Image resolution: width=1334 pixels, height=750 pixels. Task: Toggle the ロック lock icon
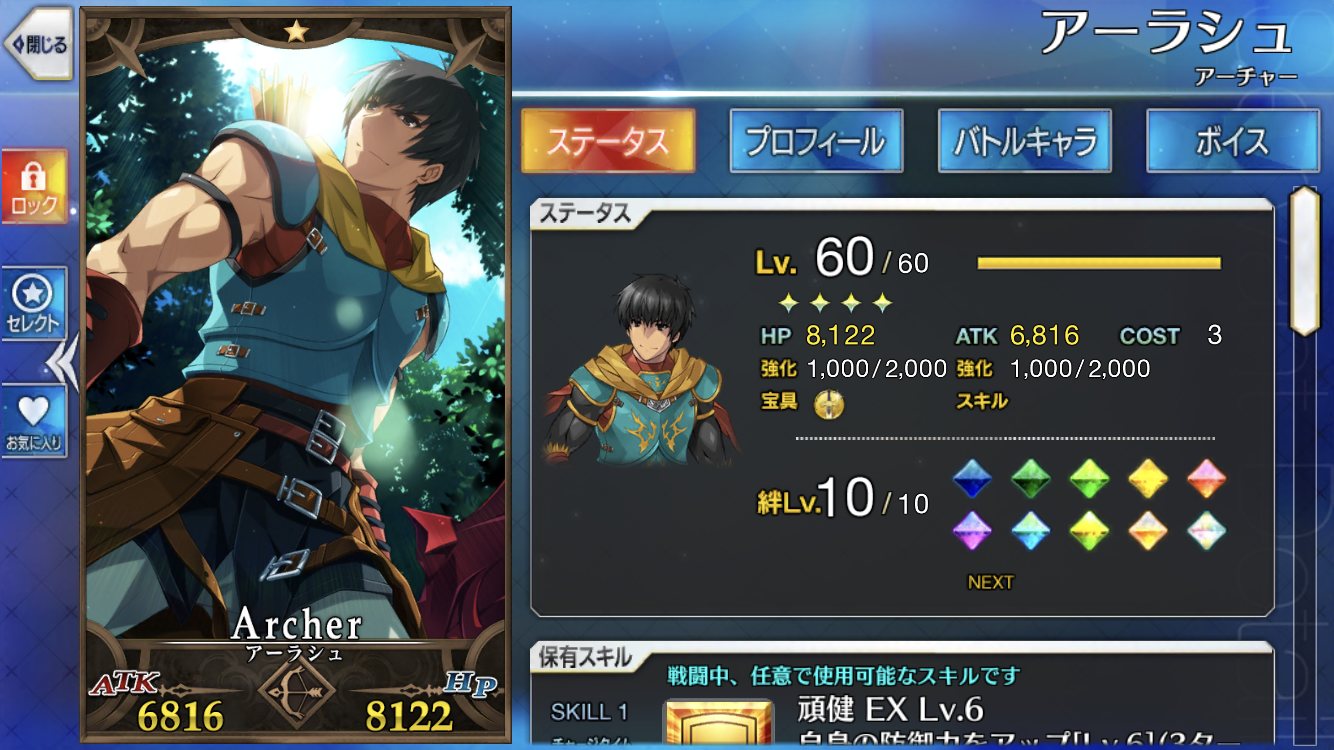click(x=35, y=187)
